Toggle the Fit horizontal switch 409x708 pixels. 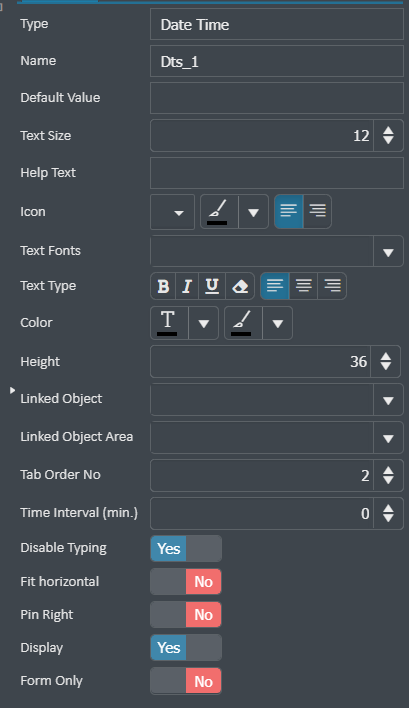click(186, 582)
